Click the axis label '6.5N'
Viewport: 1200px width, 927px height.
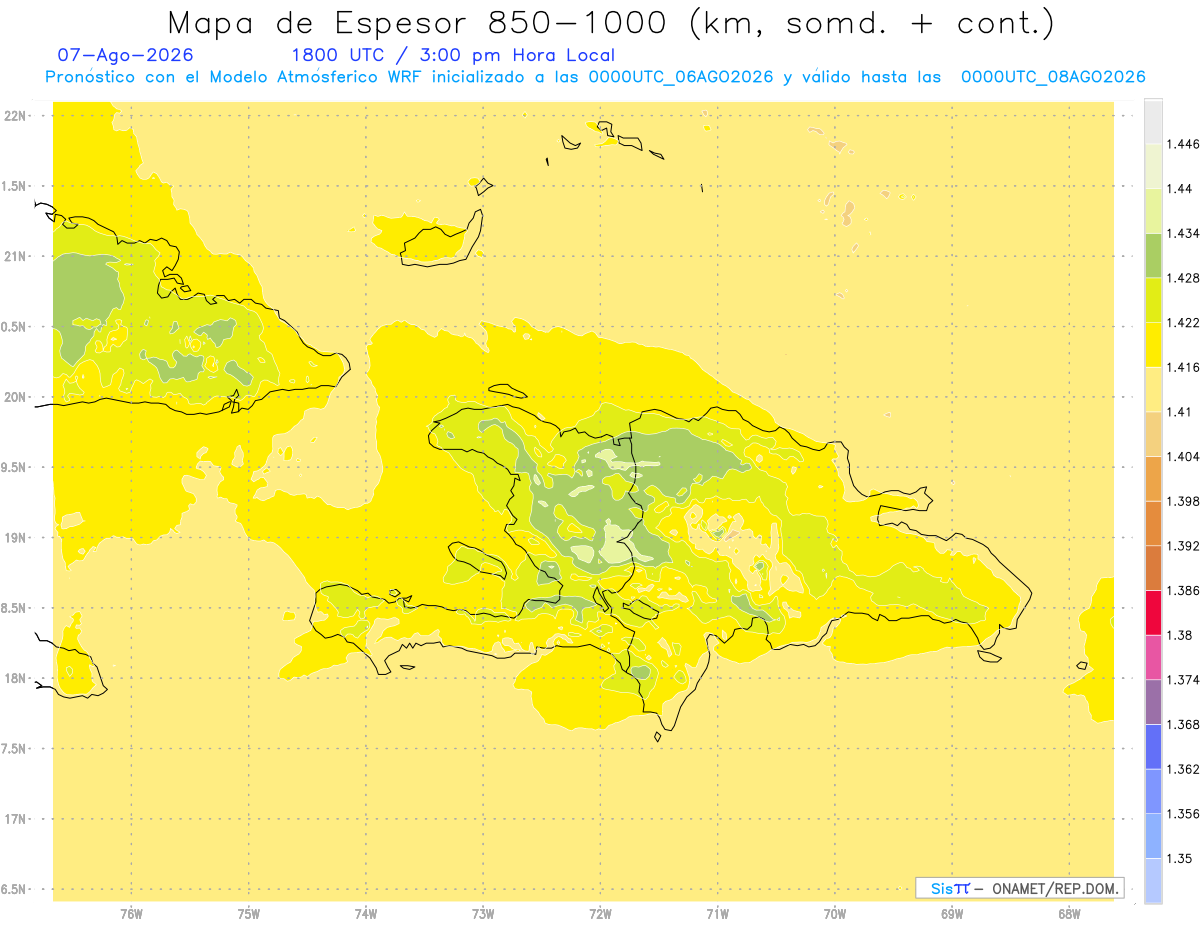point(14,889)
